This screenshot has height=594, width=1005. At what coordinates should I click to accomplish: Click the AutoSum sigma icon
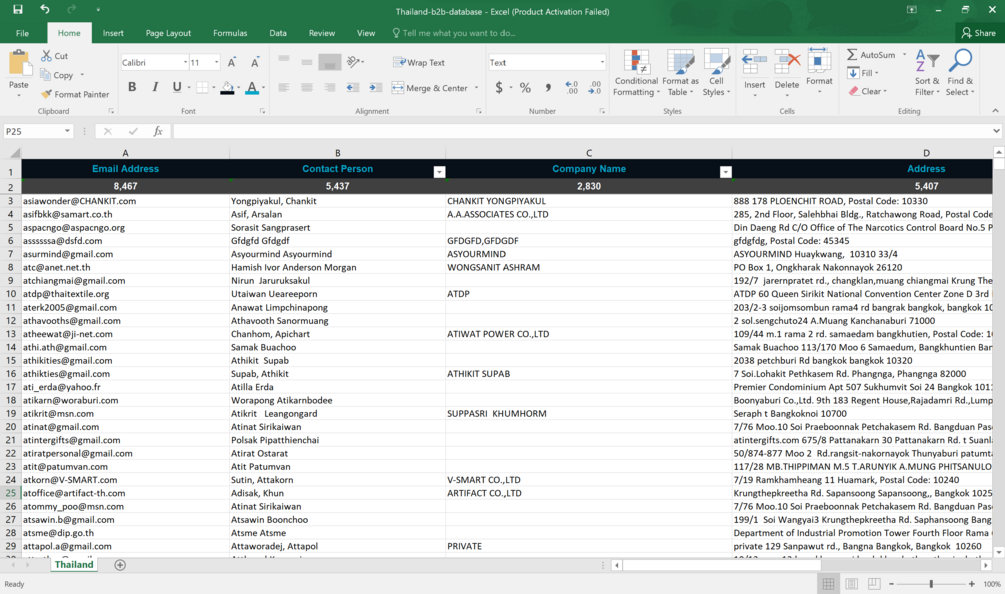[x=852, y=54]
